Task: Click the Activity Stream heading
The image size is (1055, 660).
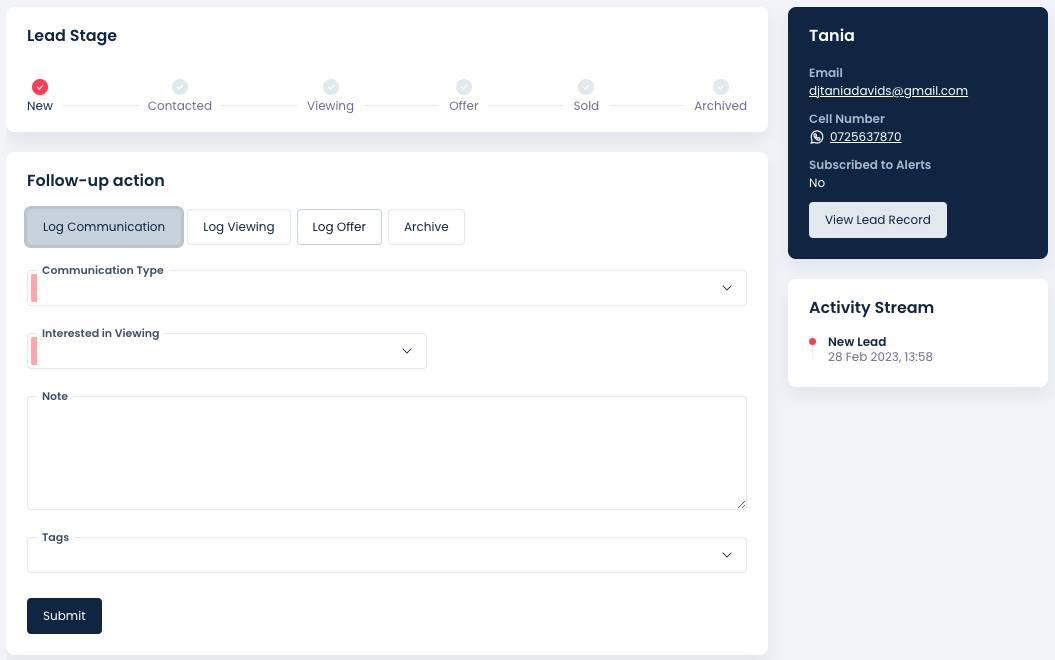Action: (871, 307)
